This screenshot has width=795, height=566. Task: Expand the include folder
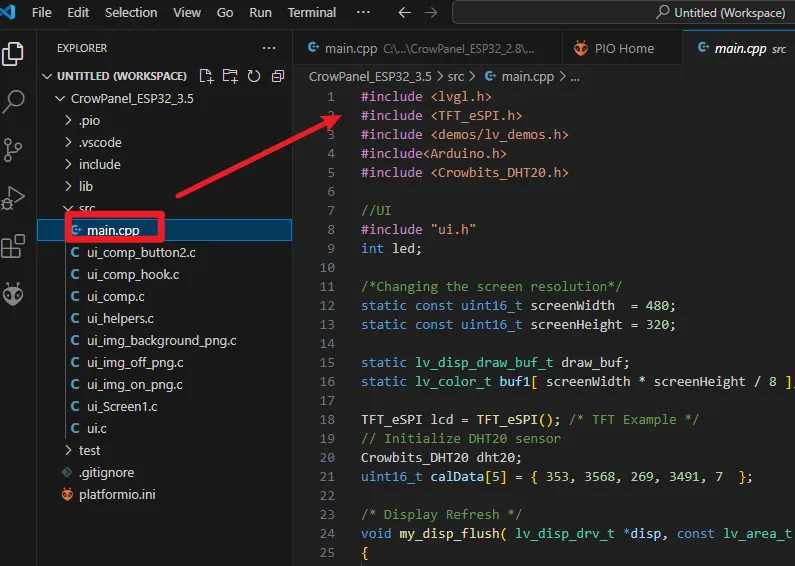click(99, 165)
